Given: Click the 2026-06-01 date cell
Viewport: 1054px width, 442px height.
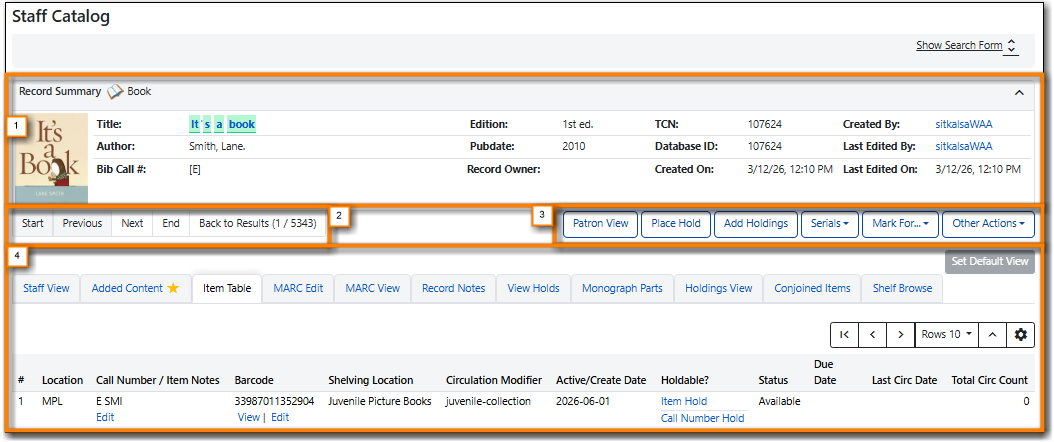Looking at the screenshot, I should point(583,402).
